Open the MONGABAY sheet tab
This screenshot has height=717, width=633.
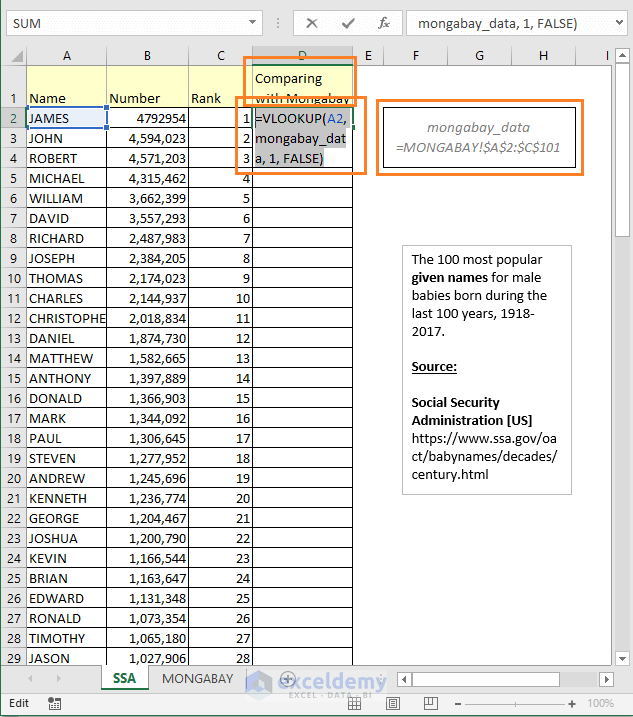click(198, 679)
